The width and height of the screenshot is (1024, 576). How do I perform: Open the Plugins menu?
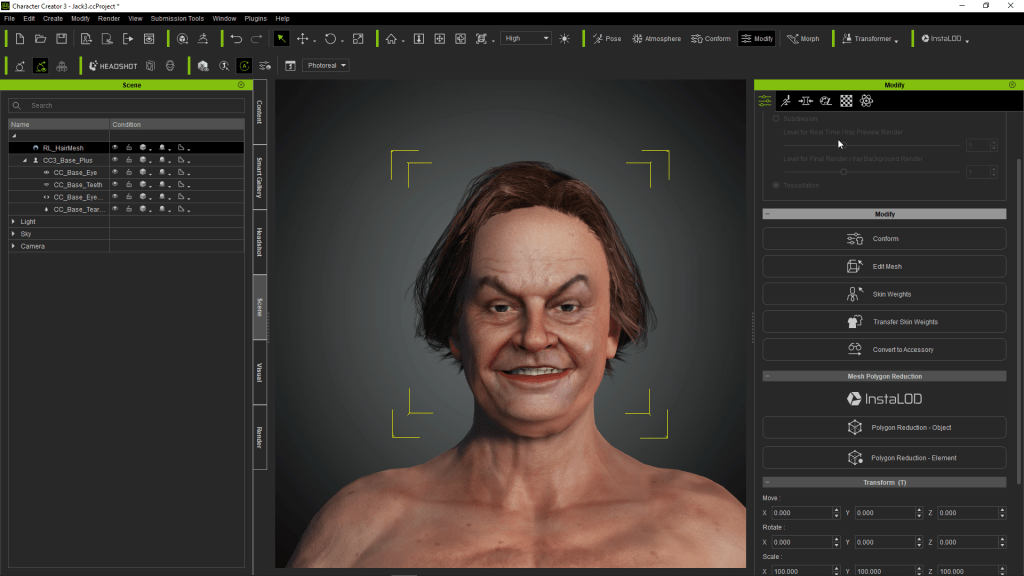click(255, 18)
